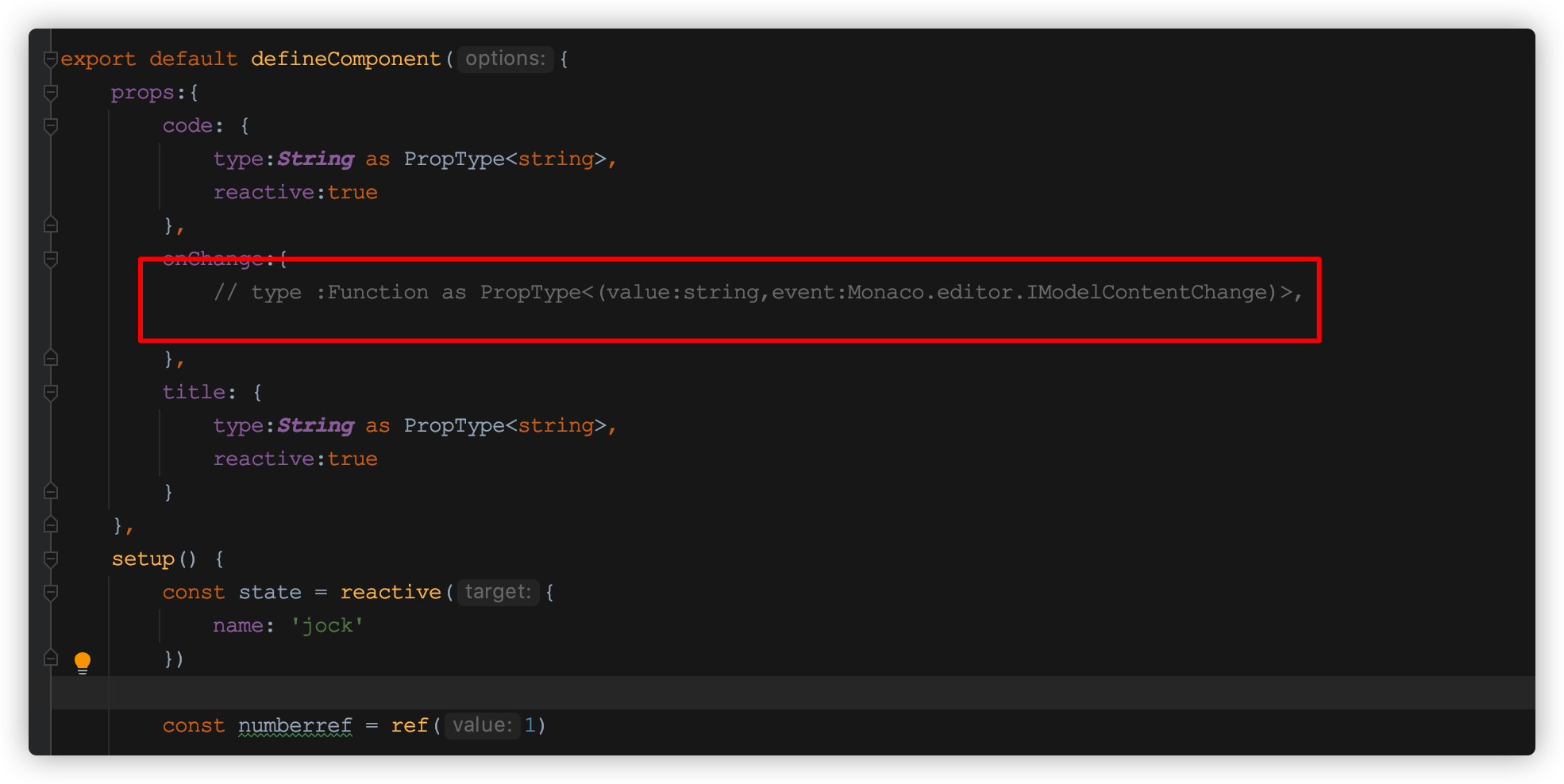The image size is (1564, 784).
Task: Collapse the code prop block
Action: [51, 126]
